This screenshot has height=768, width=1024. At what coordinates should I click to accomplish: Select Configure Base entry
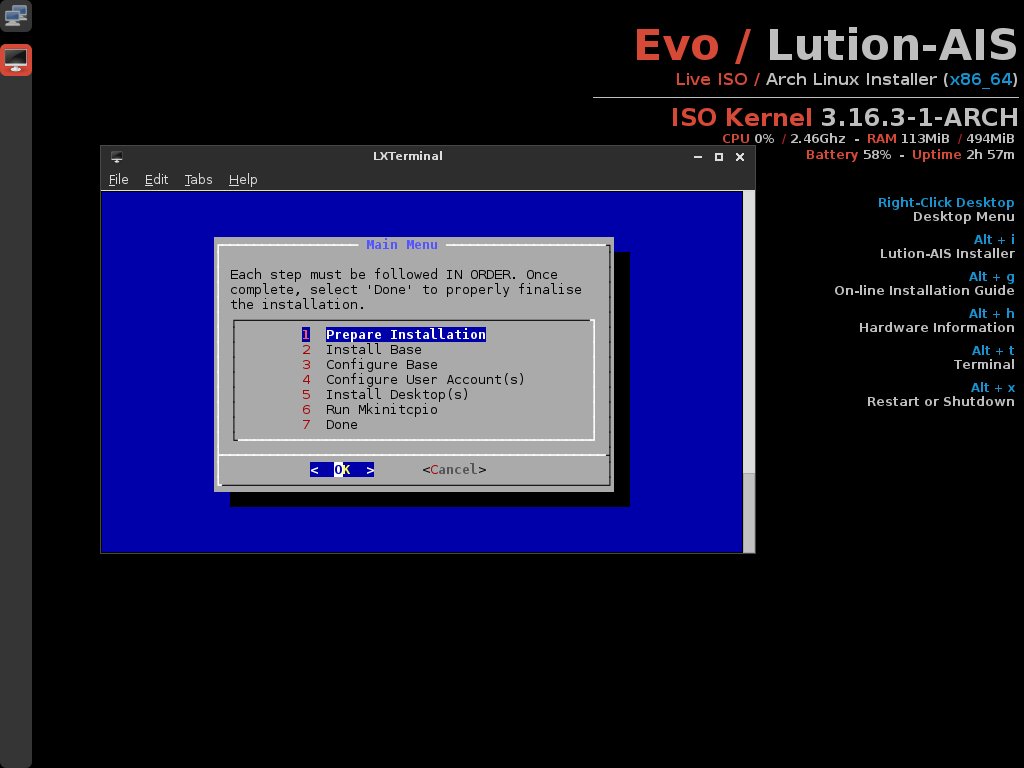[370, 364]
